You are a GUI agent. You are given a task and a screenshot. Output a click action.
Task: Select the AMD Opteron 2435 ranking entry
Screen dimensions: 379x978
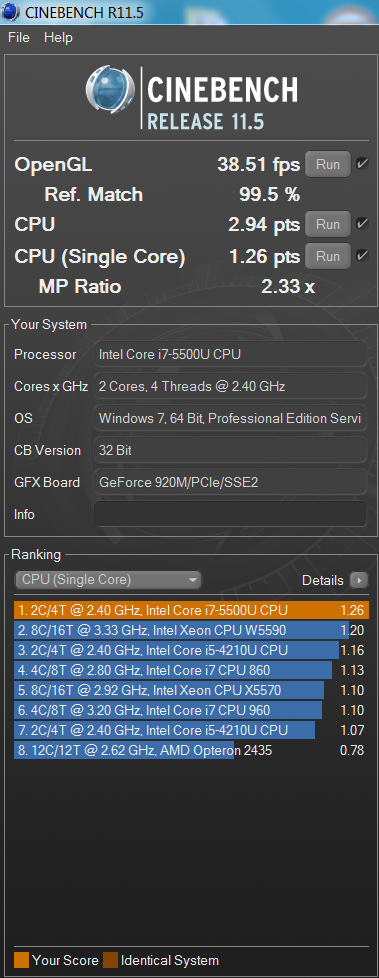pos(191,750)
